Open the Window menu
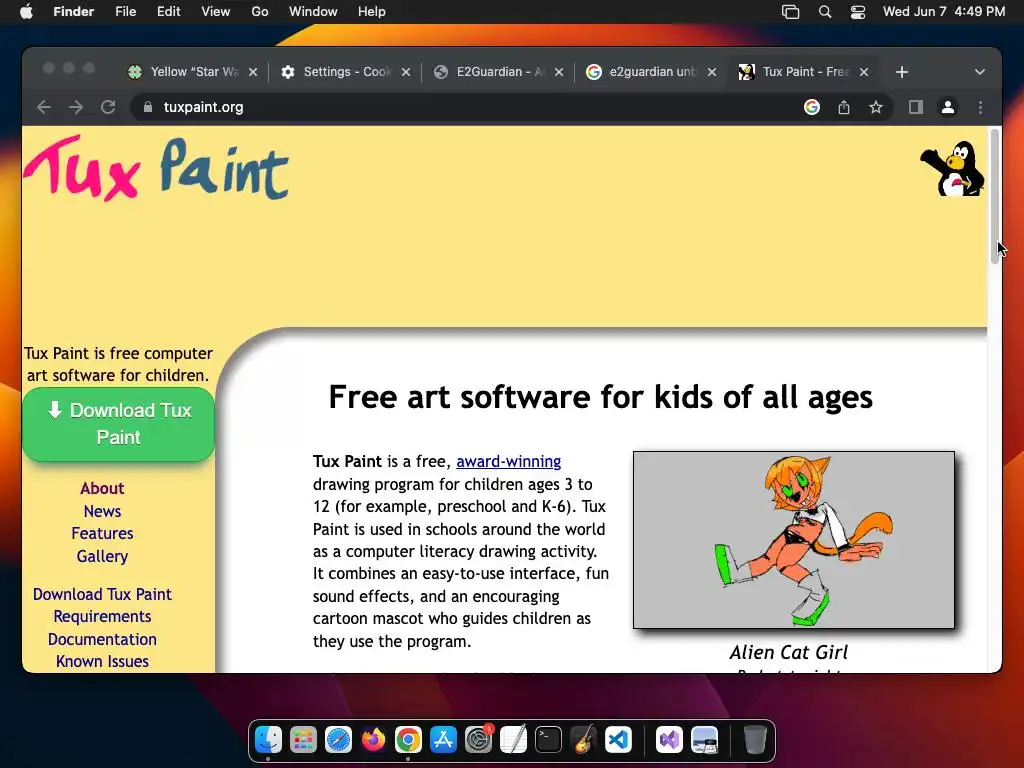Screen dimensions: 1024x768 click(x=313, y=12)
